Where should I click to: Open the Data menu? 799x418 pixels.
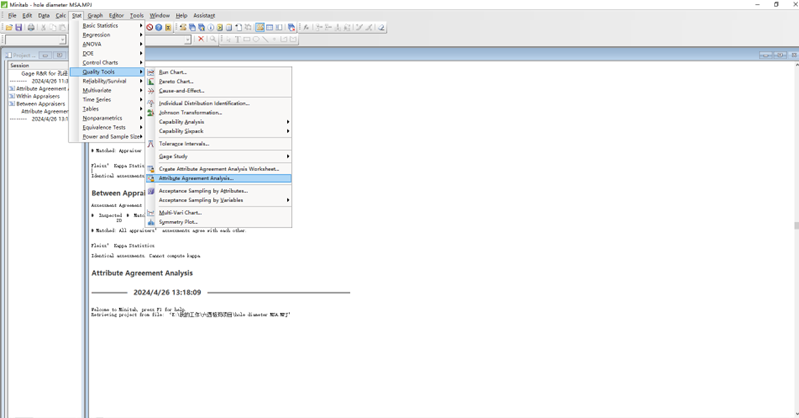pos(44,15)
